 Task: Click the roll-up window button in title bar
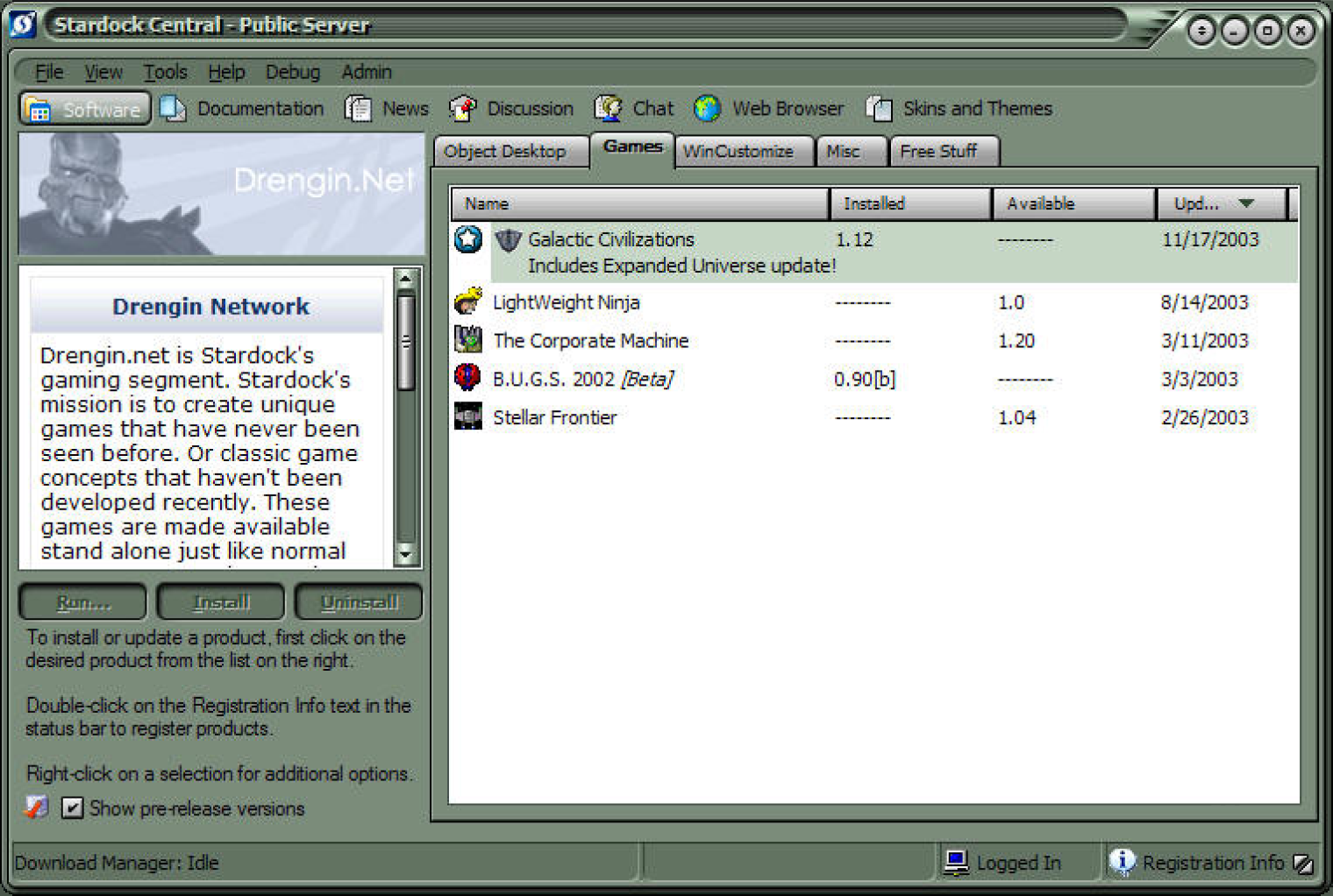point(1201,32)
